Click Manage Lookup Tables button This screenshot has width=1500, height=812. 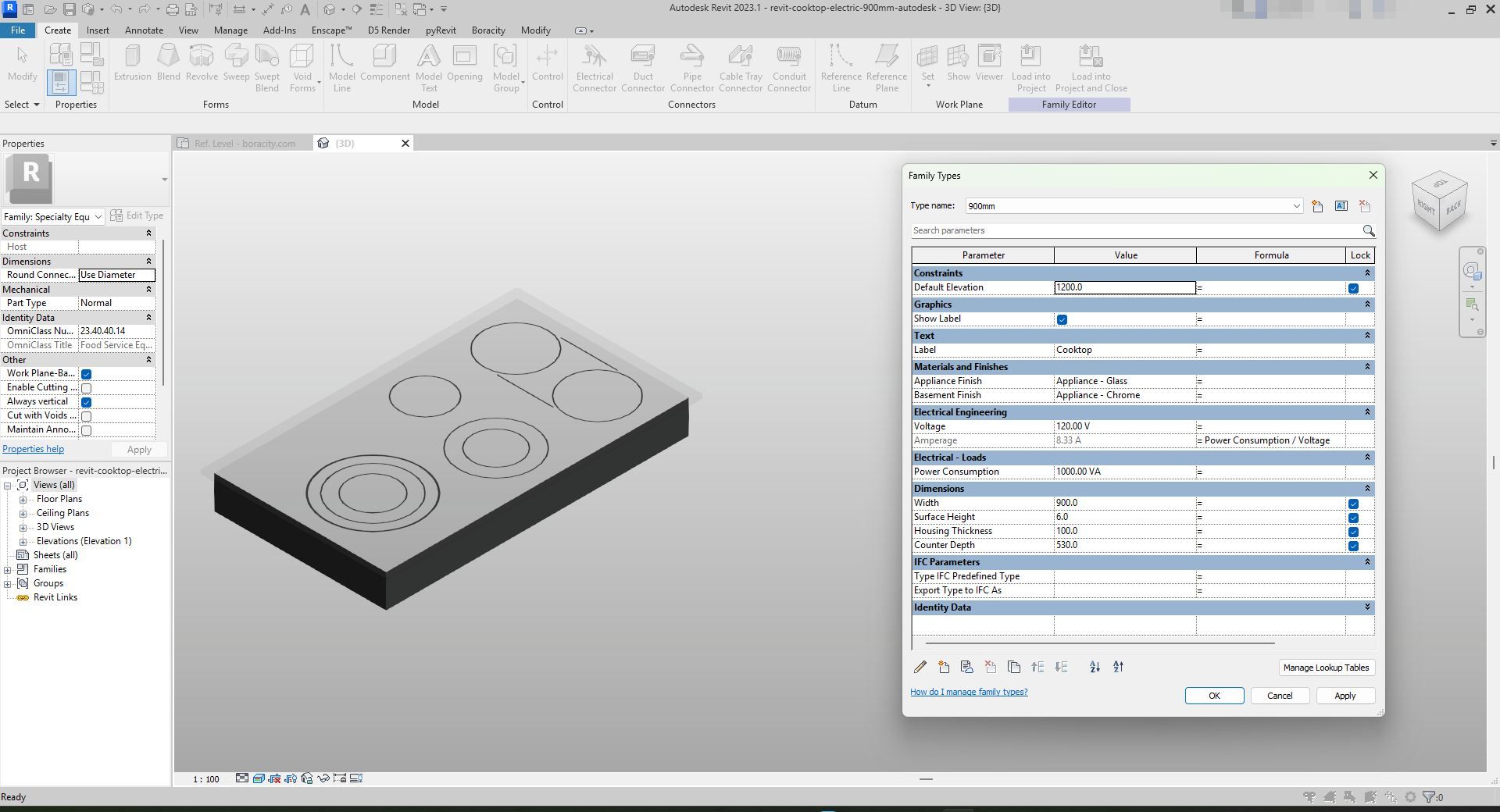pyautogui.click(x=1326, y=668)
